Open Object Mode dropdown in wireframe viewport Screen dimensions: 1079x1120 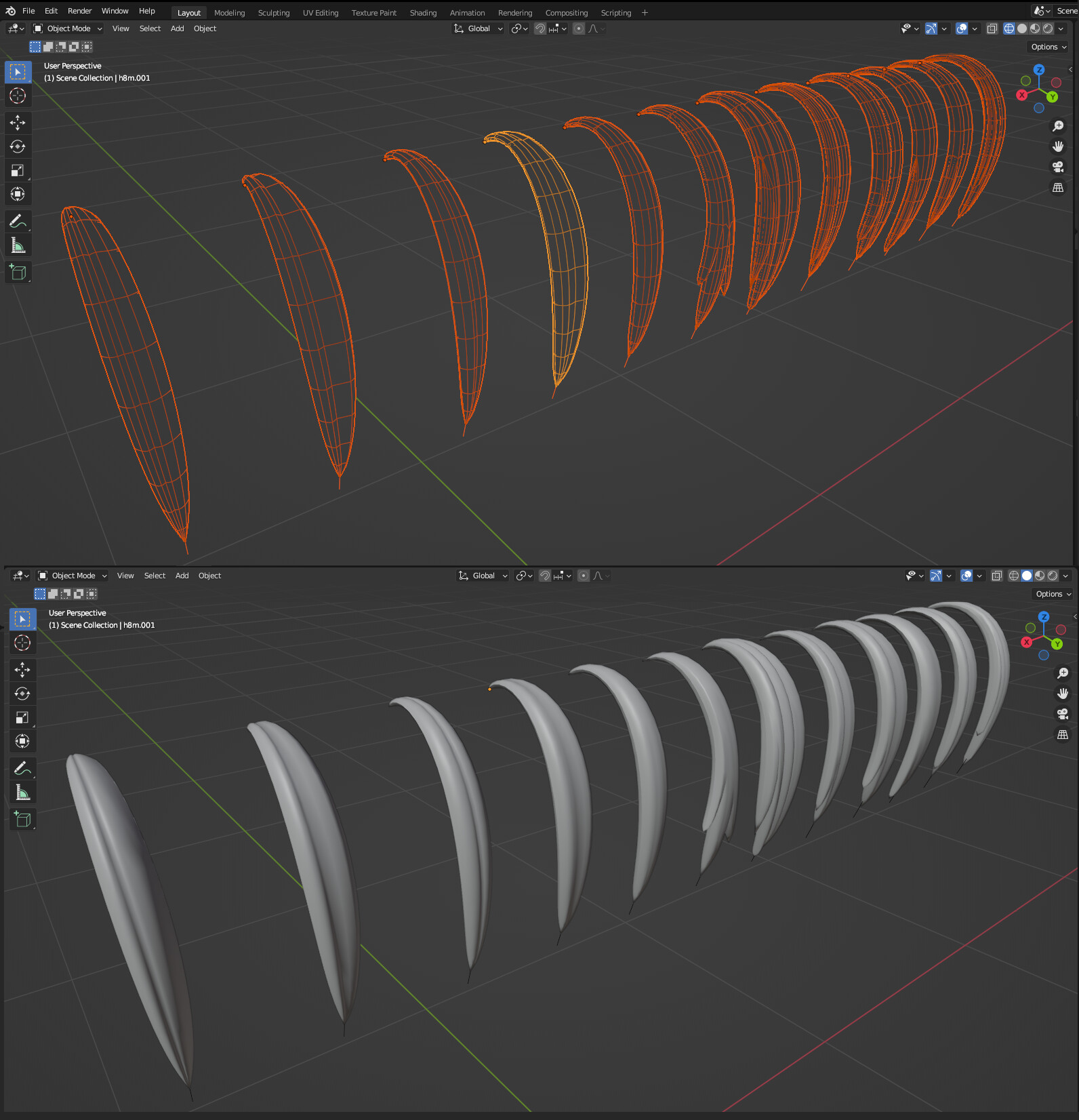pyautogui.click(x=68, y=28)
